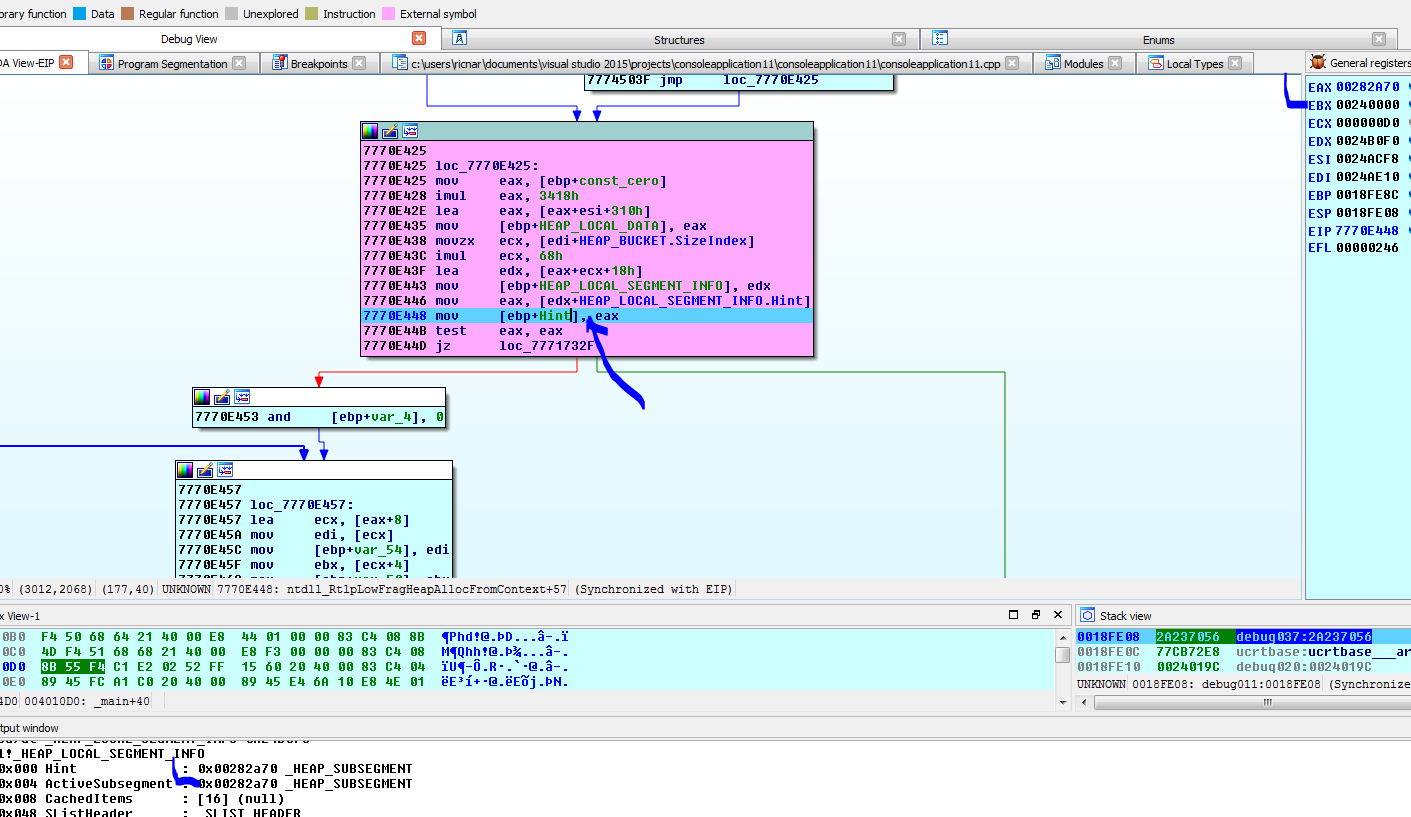Click the edit pencil icon on the loc_7770E457 node
Screen dimensions: 1411x817
[x=205, y=470]
